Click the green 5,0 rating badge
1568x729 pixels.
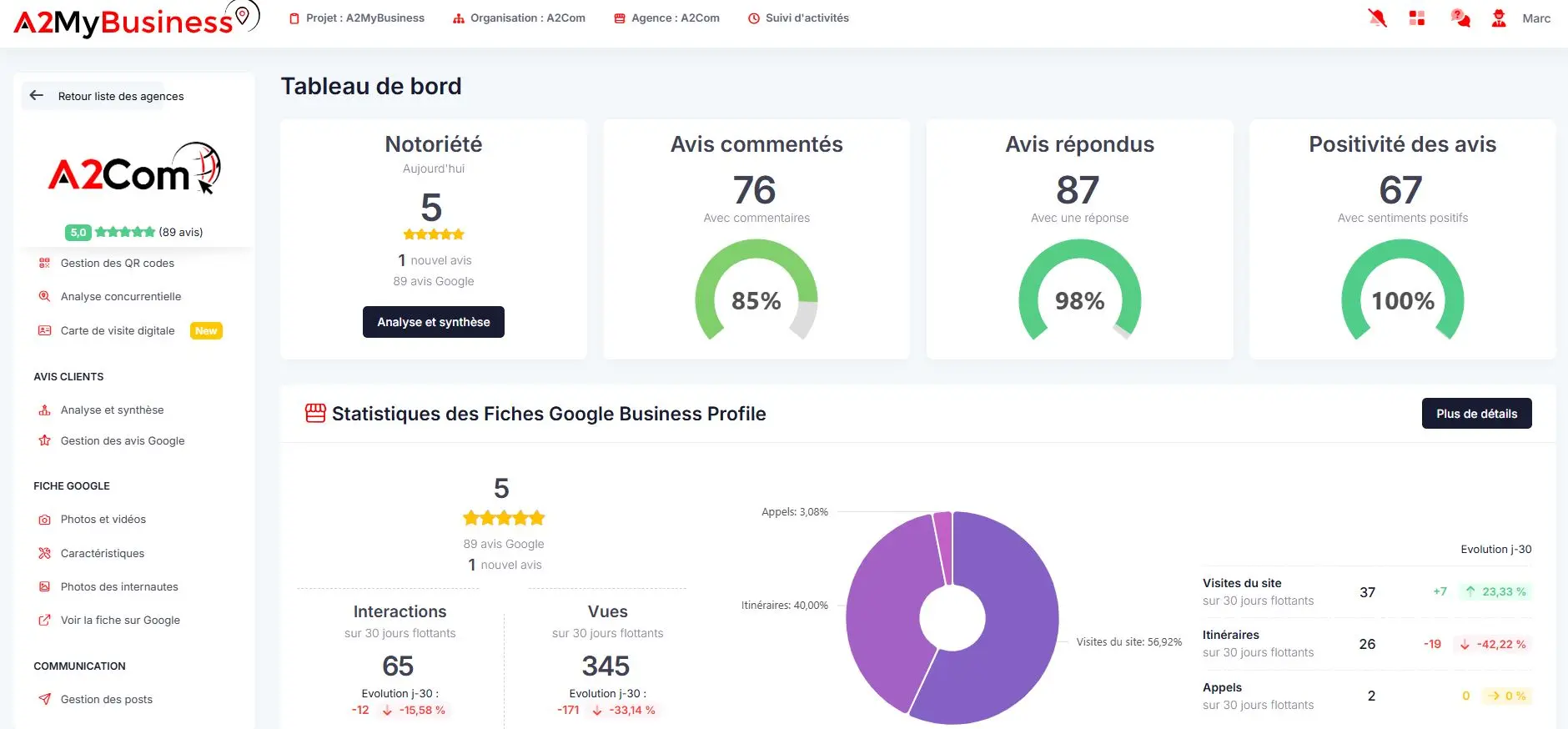78,232
